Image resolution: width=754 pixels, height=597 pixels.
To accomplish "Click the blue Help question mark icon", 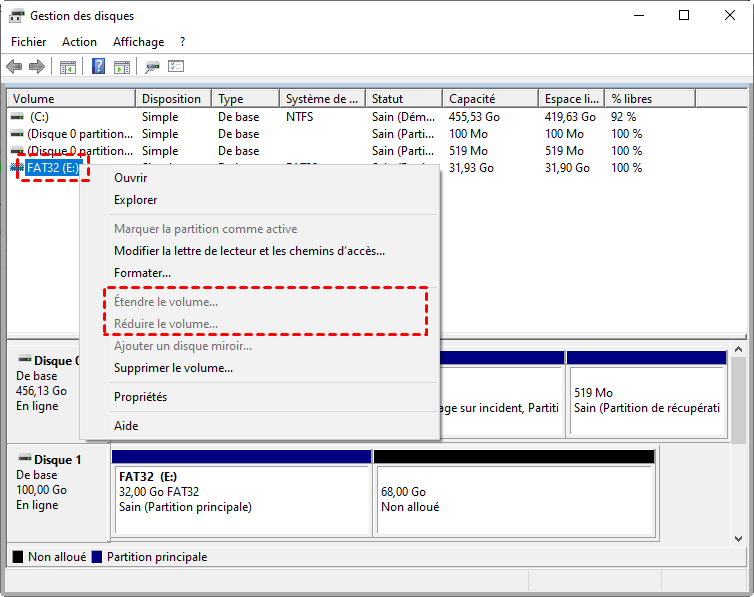I will tap(99, 67).
